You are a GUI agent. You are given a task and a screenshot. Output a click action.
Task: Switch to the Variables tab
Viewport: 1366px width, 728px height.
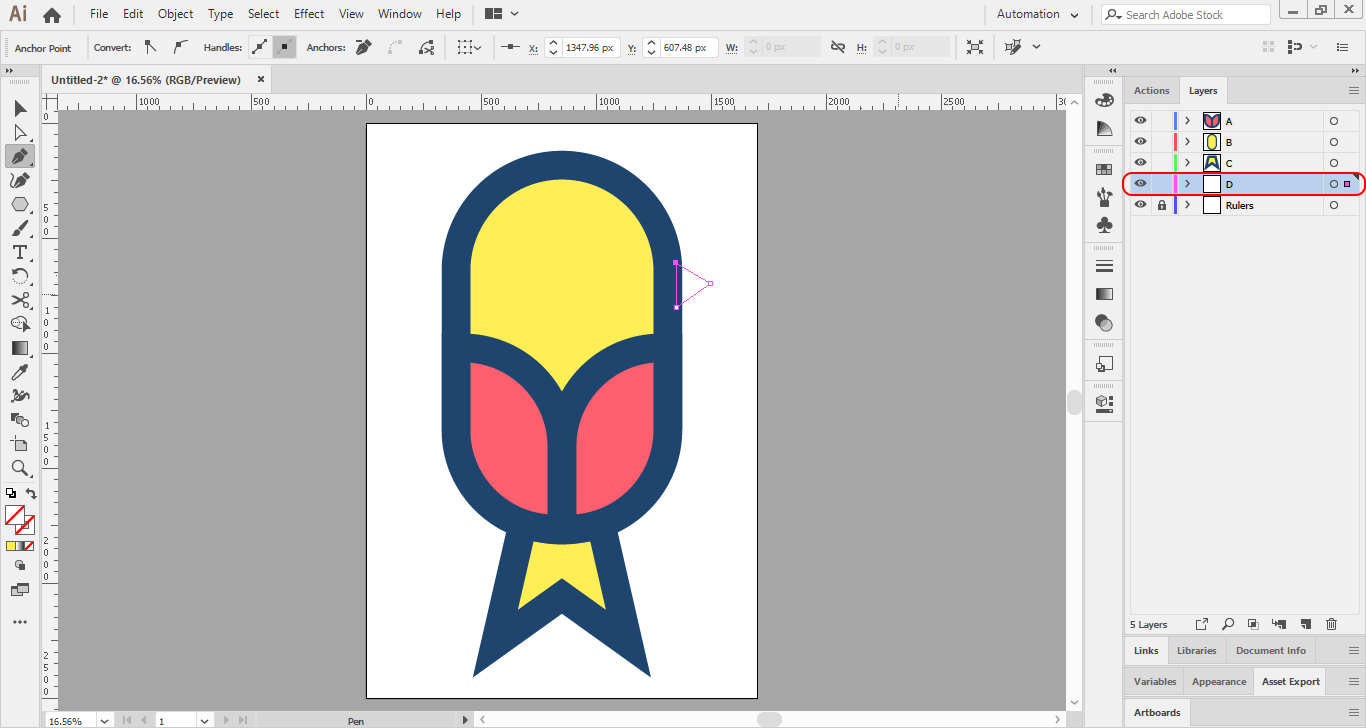[x=1155, y=681]
